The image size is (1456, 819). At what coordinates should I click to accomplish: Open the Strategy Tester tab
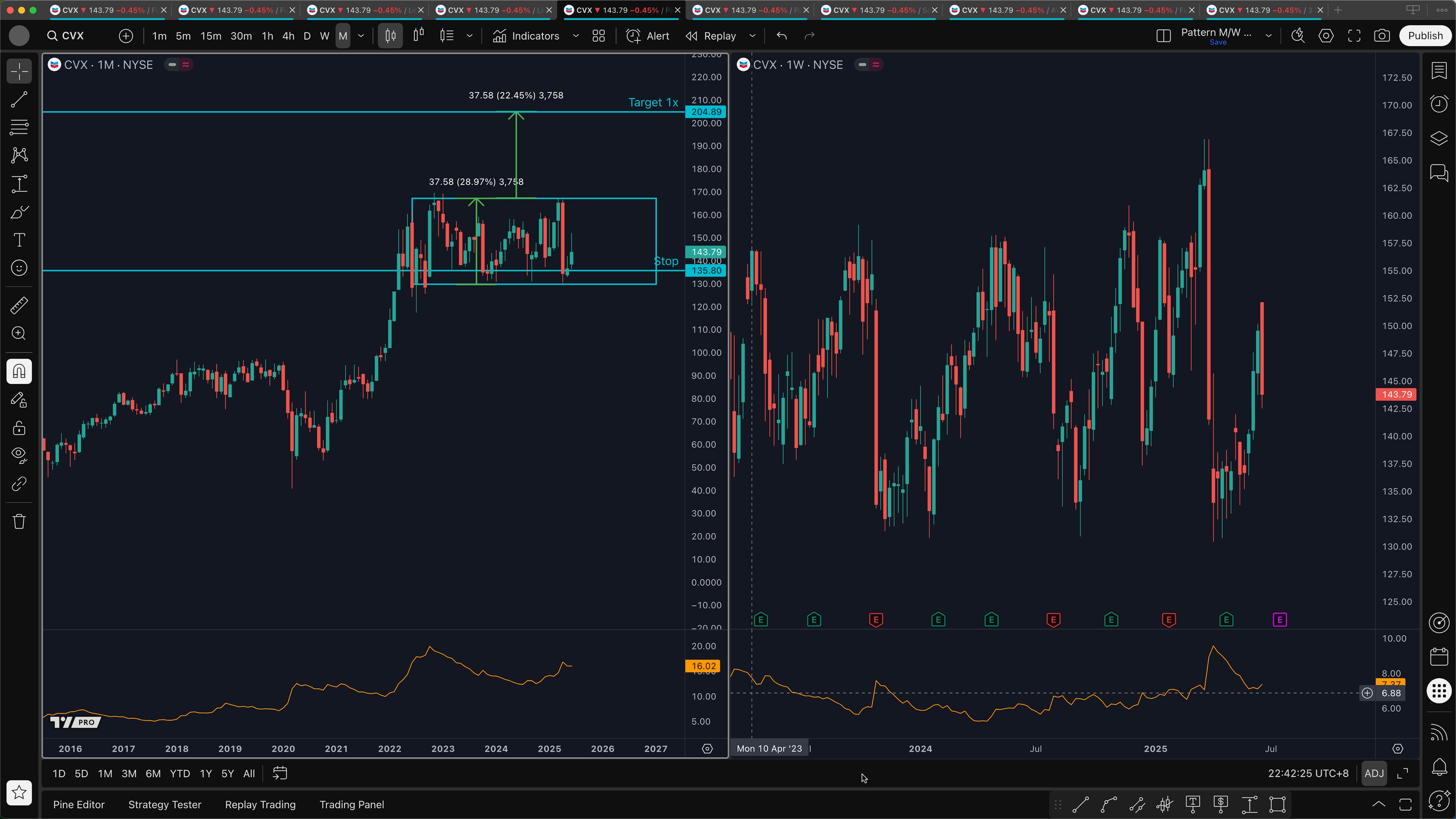tap(165, 804)
